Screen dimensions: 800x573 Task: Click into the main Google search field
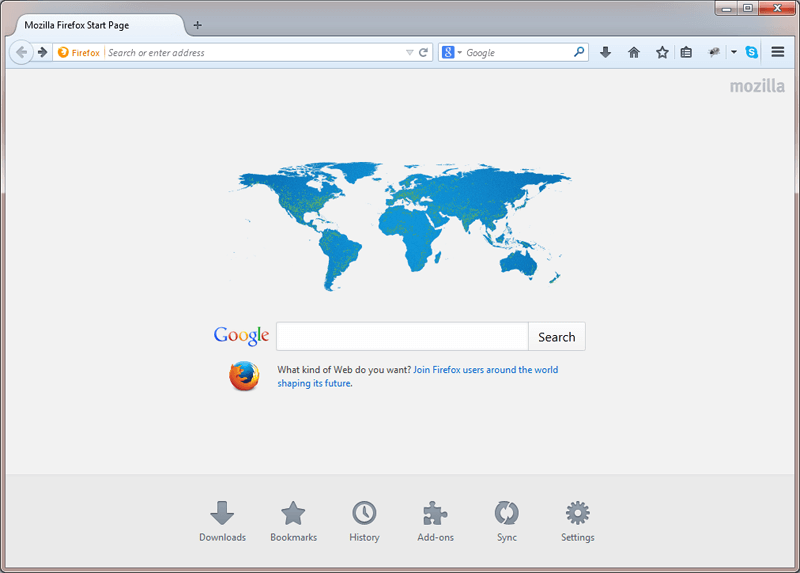tap(402, 336)
